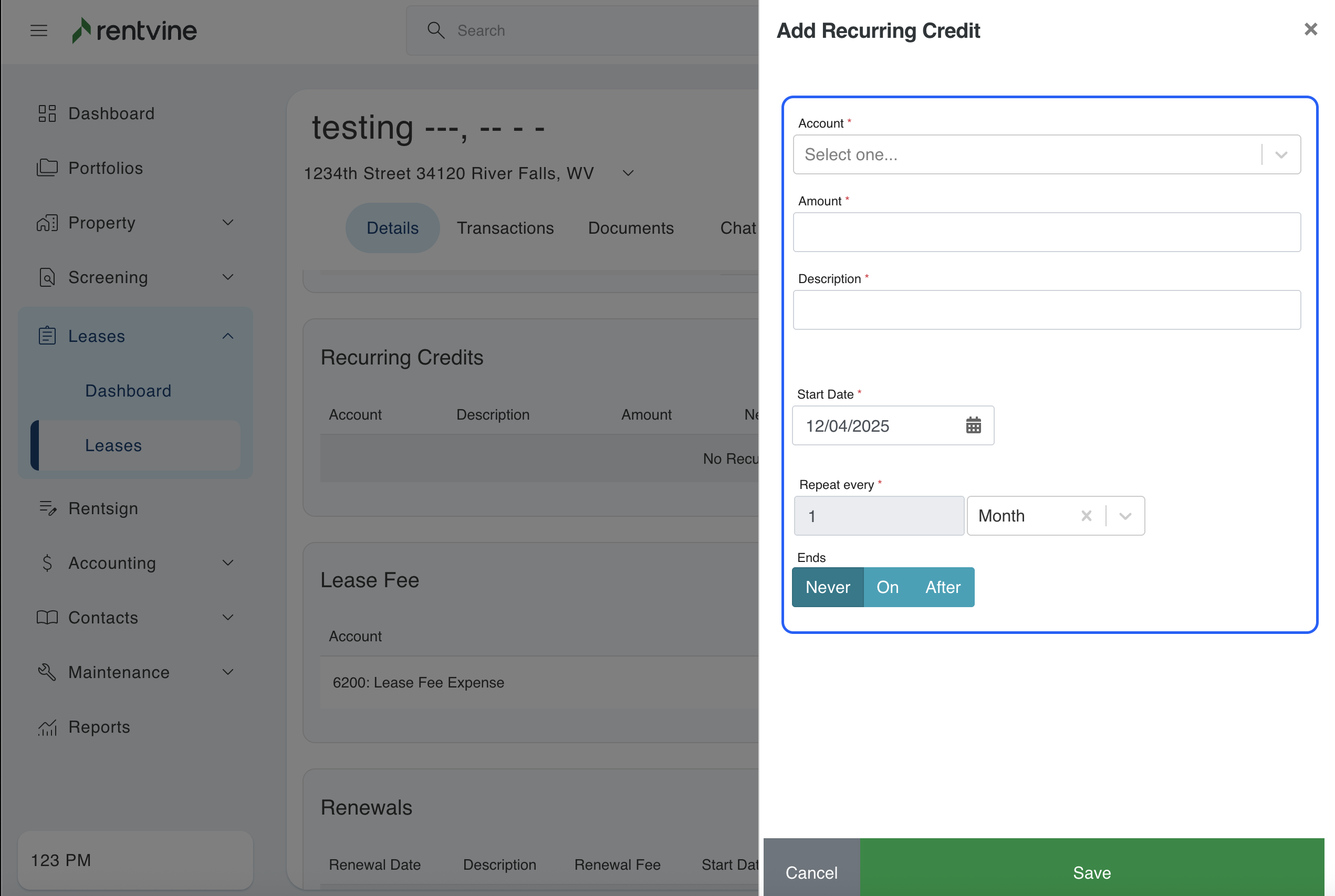
Task: Click the green Save button
Action: [x=1091, y=871]
